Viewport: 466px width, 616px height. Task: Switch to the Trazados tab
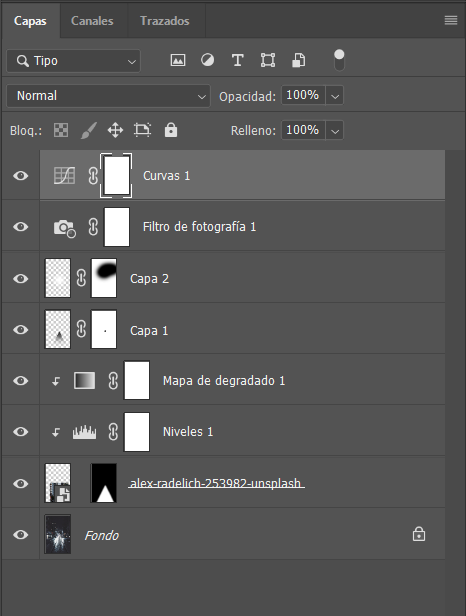[x=165, y=21]
